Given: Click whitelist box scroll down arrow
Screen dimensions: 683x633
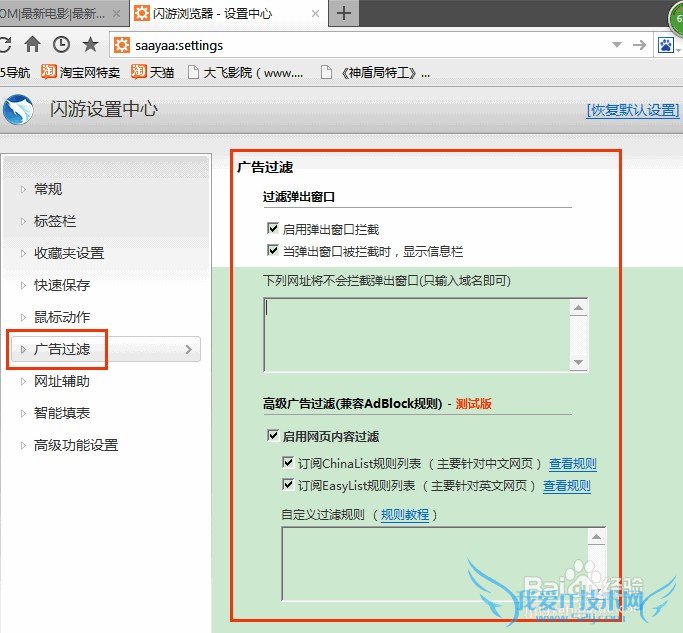Looking at the screenshot, I should 578,362.
